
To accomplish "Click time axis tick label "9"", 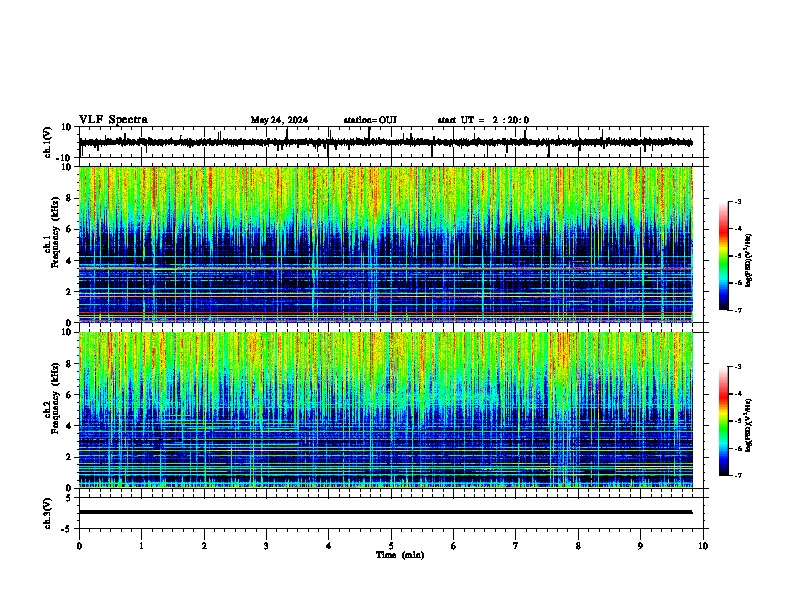I will pyautogui.click(x=640, y=546).
